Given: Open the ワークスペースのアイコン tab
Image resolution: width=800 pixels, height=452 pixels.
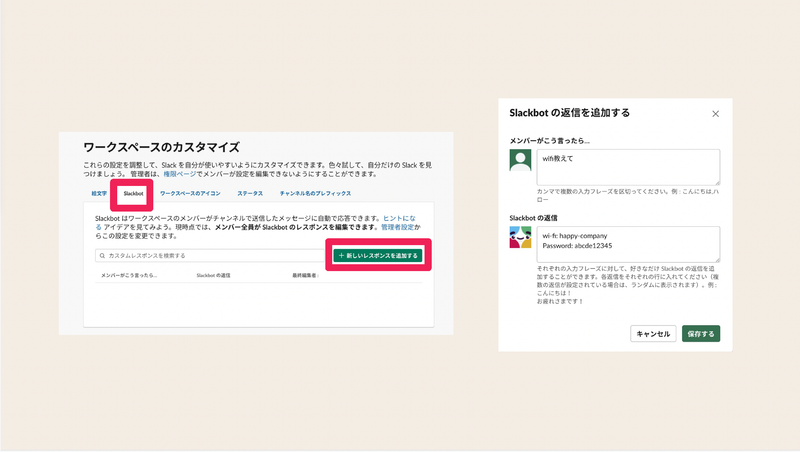Looking at the screenshot, I should point(190,193).
